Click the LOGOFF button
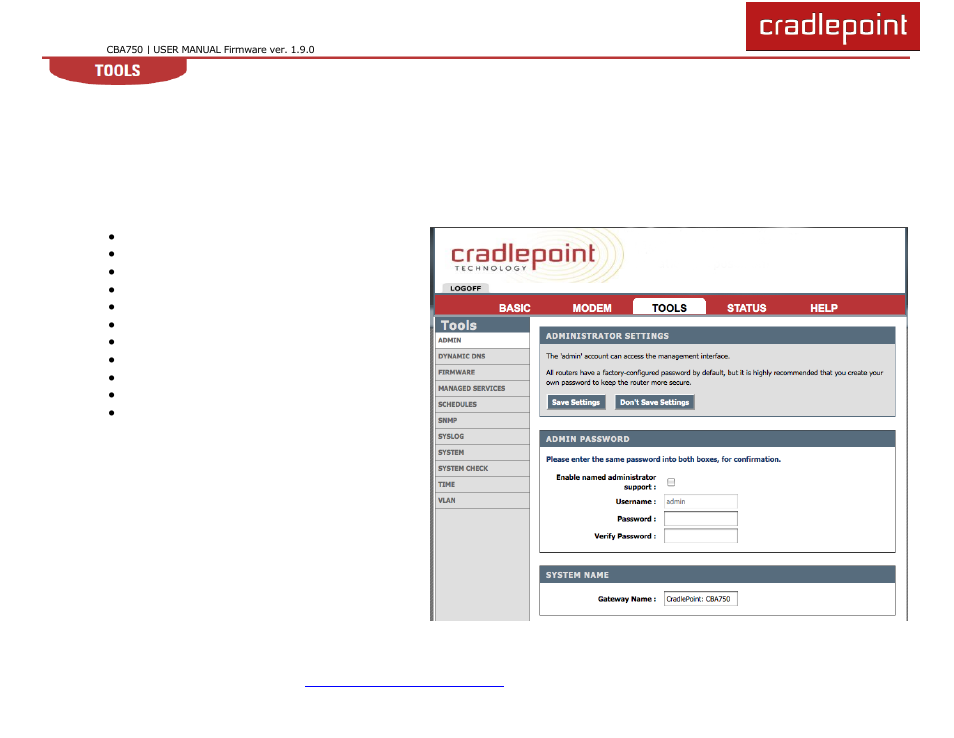 coord(465,288)
